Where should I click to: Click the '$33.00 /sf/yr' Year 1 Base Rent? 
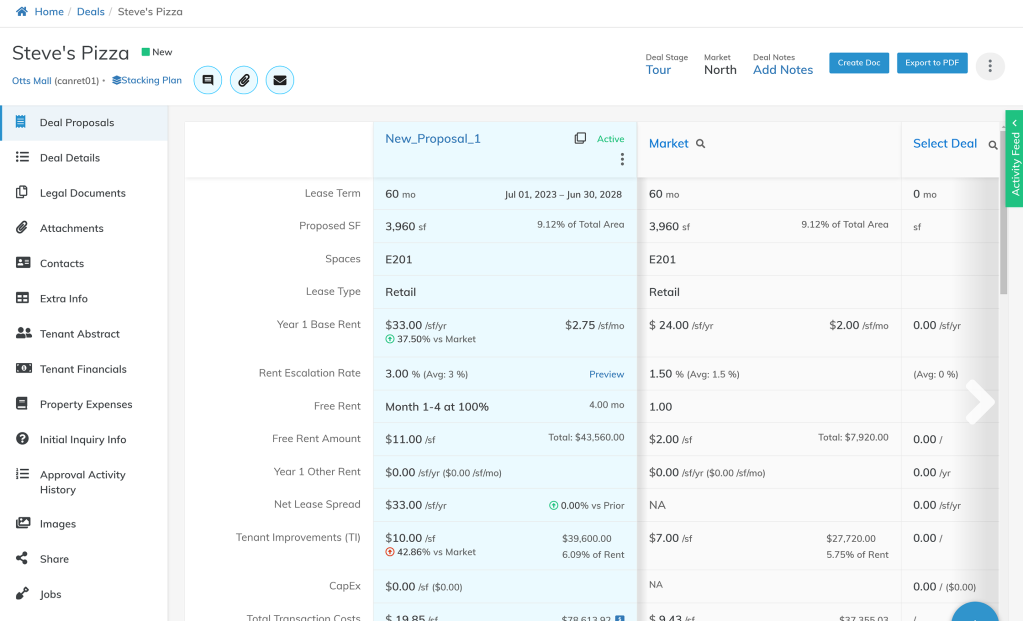click(416, 325)
